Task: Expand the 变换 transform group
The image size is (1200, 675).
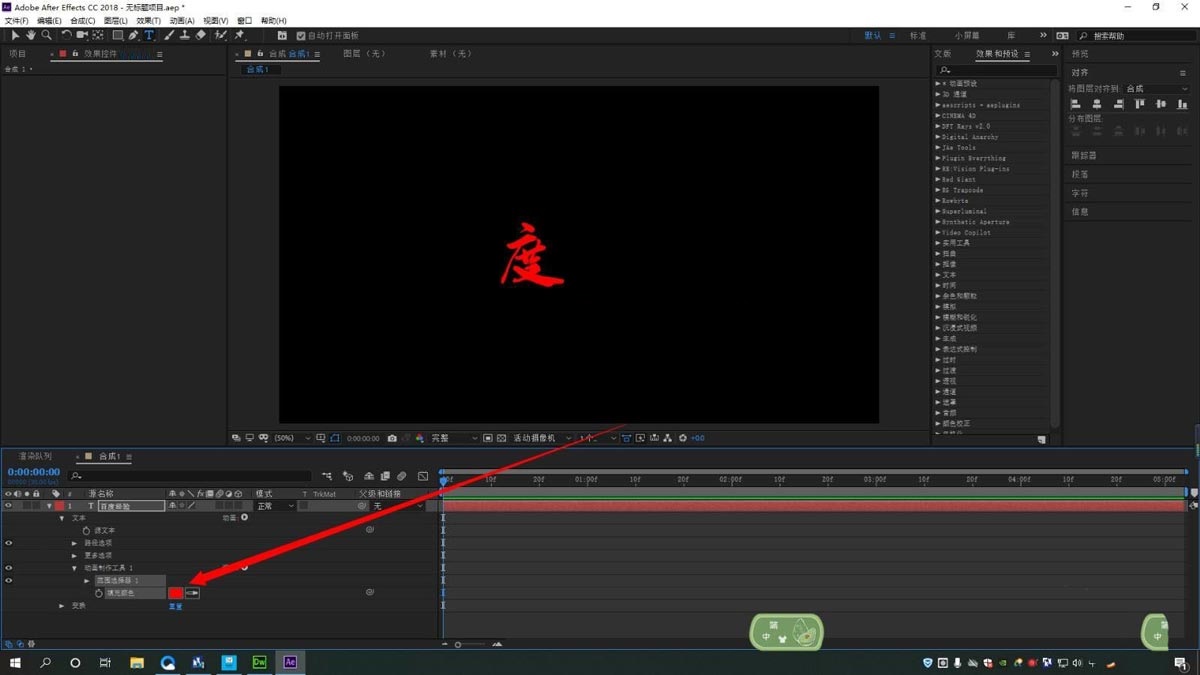Action: click(x=62, y=605)
